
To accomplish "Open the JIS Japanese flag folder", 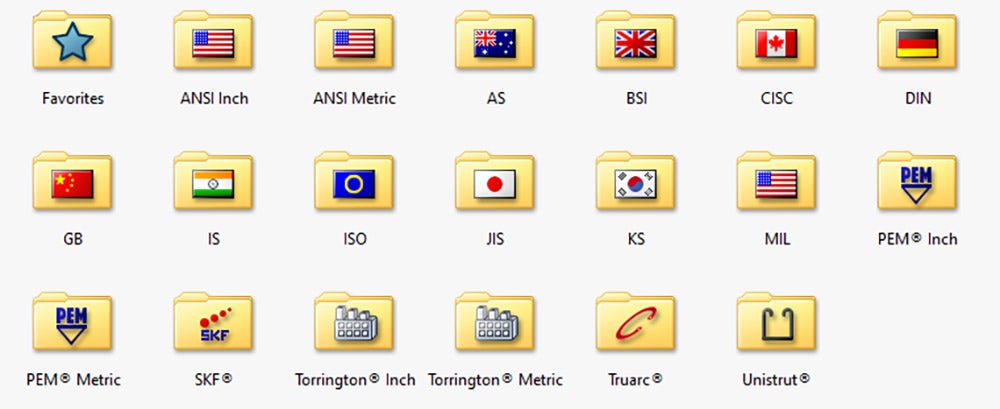I will 495,183.
